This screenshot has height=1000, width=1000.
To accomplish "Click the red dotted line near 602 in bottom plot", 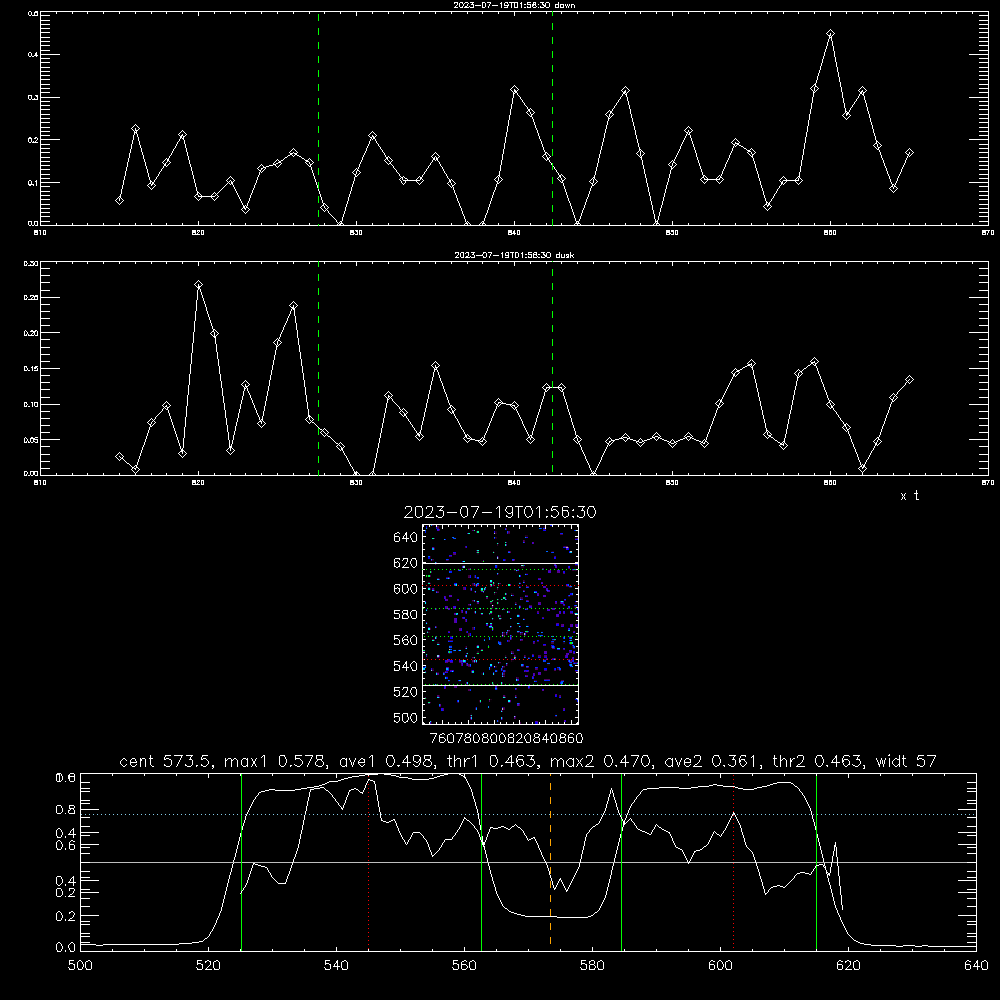I will (x=733, y=861).
